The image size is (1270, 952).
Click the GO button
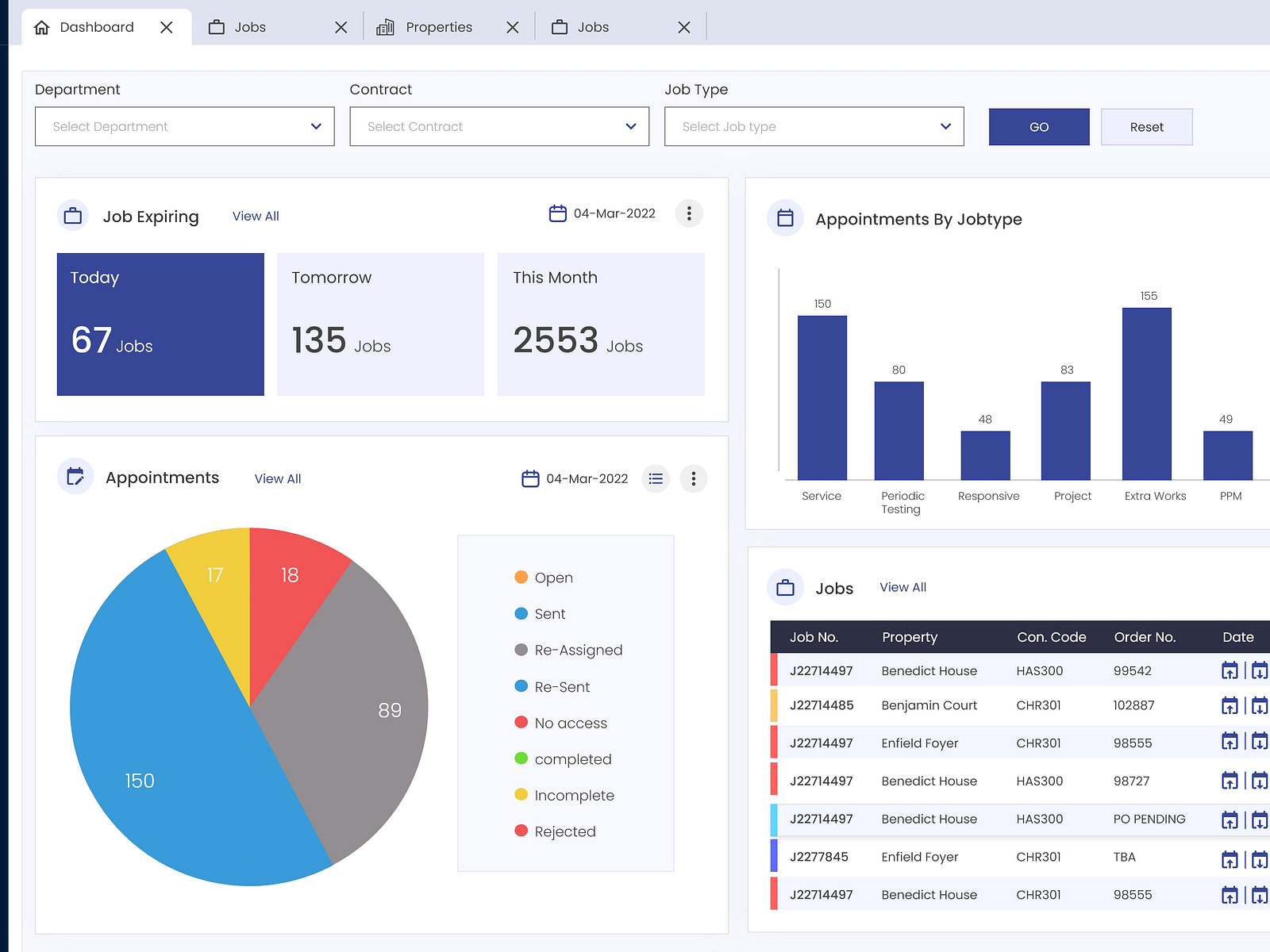[x=1038, y=126]
